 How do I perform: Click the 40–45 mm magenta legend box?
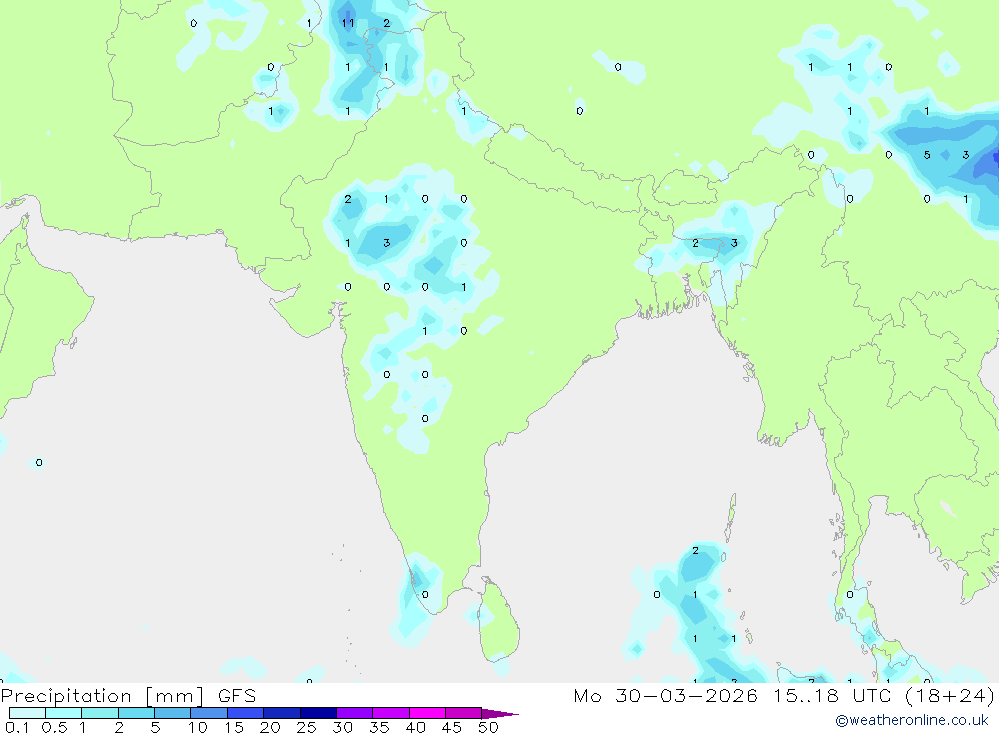(427, 713)
